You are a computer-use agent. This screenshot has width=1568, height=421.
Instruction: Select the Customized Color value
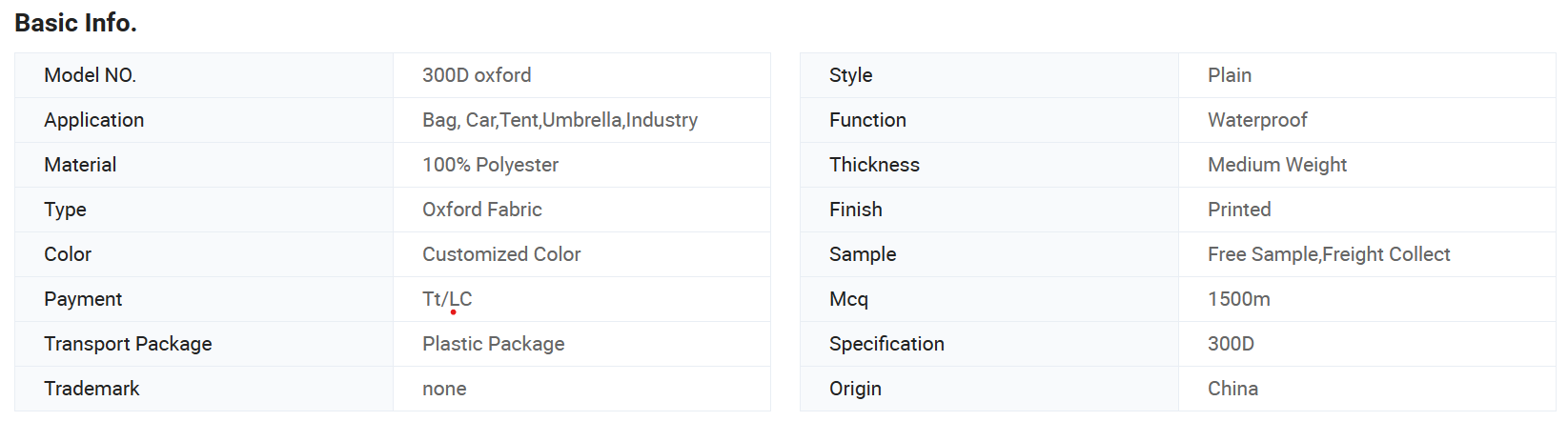(501, 254)
